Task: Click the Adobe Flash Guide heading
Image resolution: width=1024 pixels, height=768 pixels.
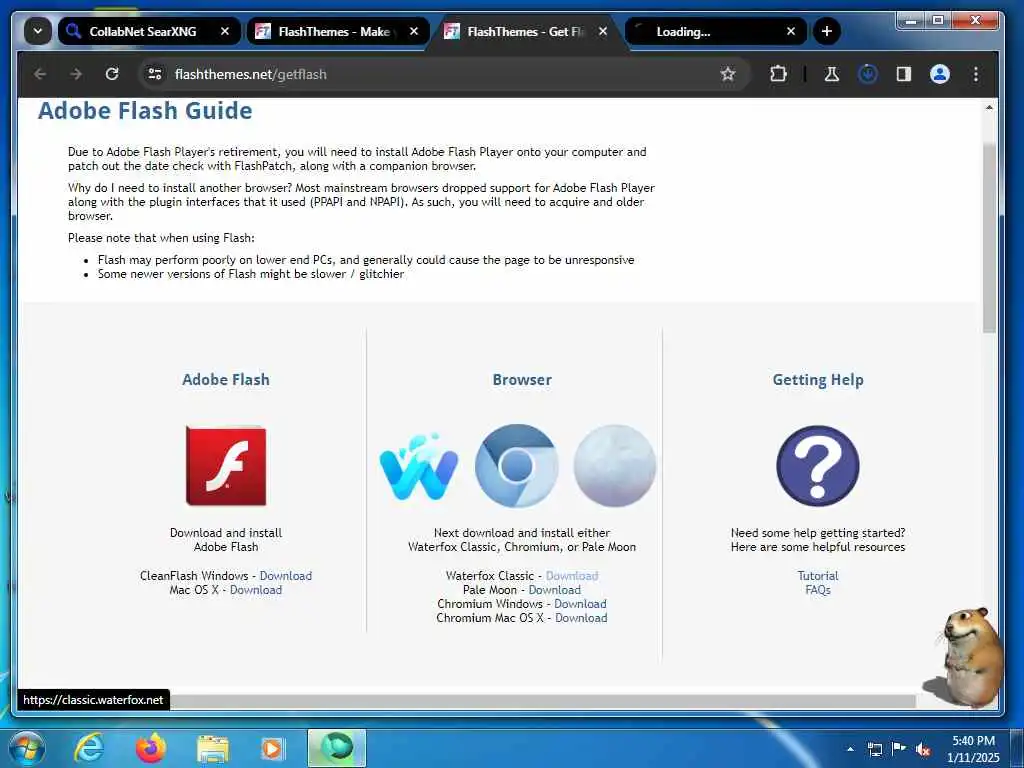Action: (x=145, y=110)
